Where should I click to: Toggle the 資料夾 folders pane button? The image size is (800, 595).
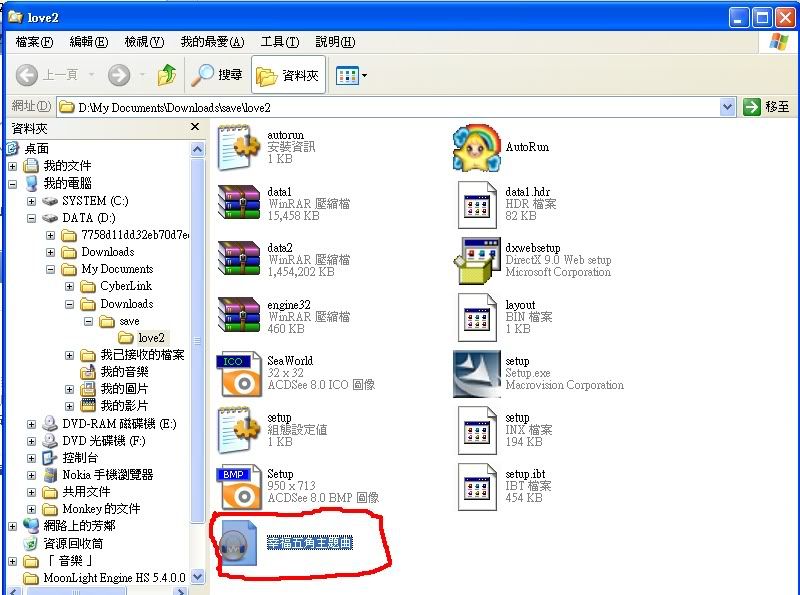[x=287, y=75]
